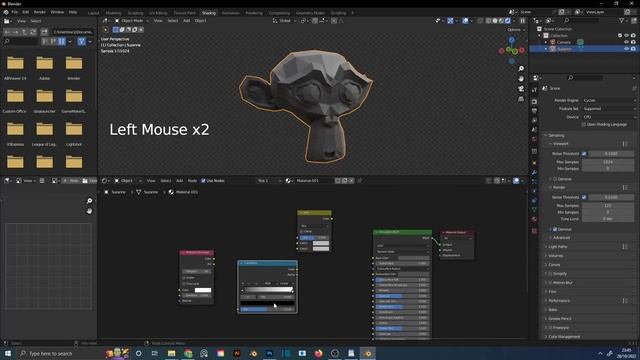
Task: Switch perspective/orthographic with the grid icon
Action: point(521,99)
